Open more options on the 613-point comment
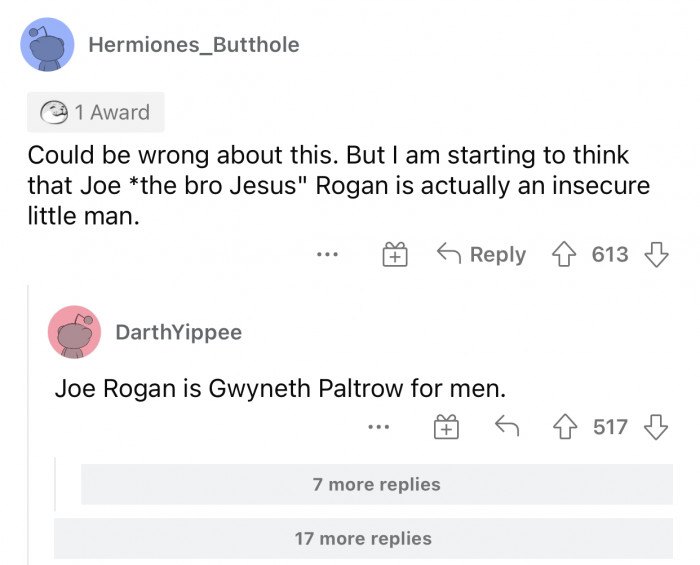The height and width of the screenshot is (565, 700). 326,255
